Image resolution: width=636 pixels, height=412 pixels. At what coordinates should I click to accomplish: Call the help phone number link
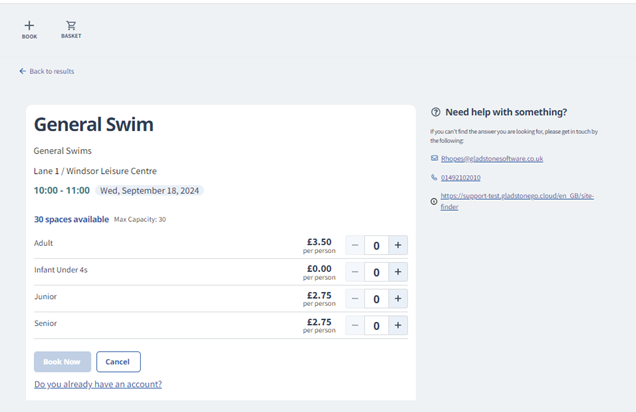click(460, 178)
